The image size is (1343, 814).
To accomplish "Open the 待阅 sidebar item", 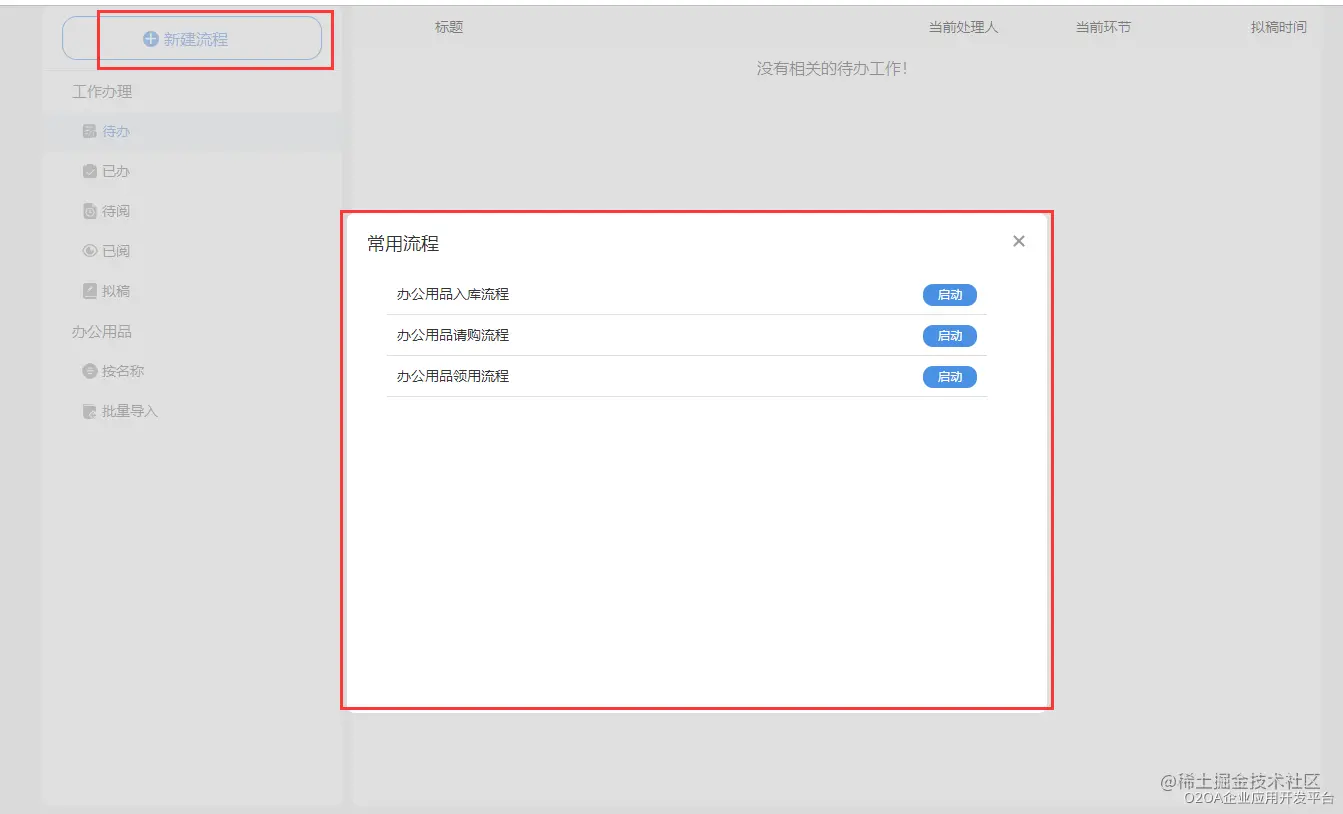I will click(192, 211).
